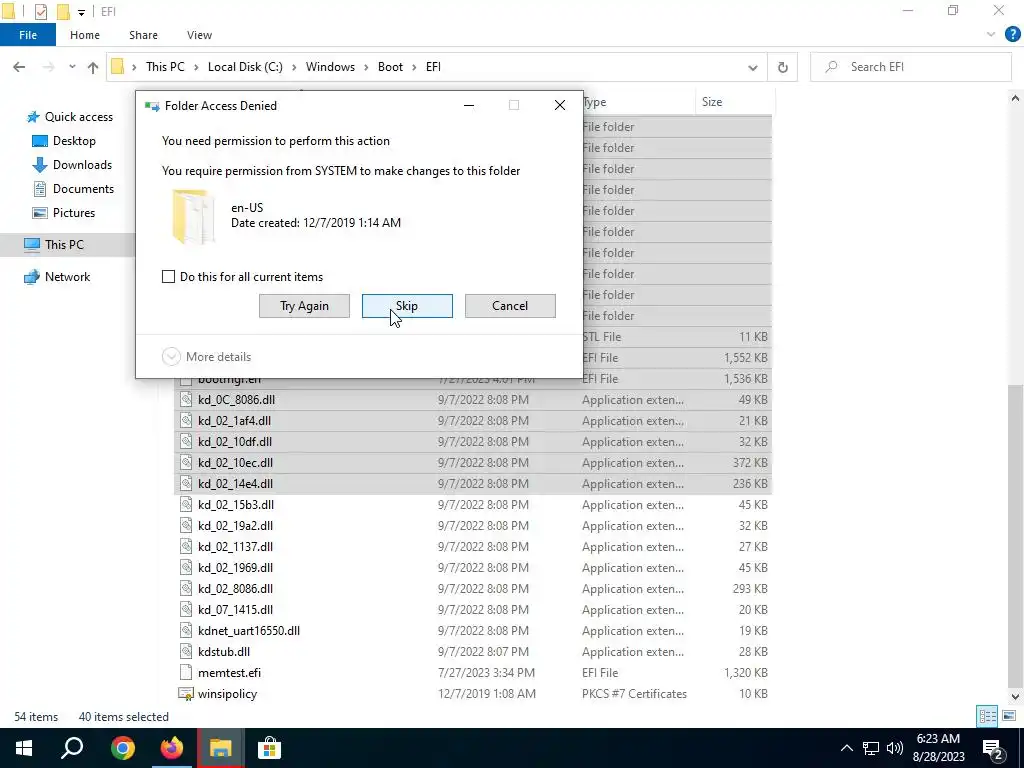Select the file kd_02_1af4.dll

pyautogui.click(x=234, y=421)
